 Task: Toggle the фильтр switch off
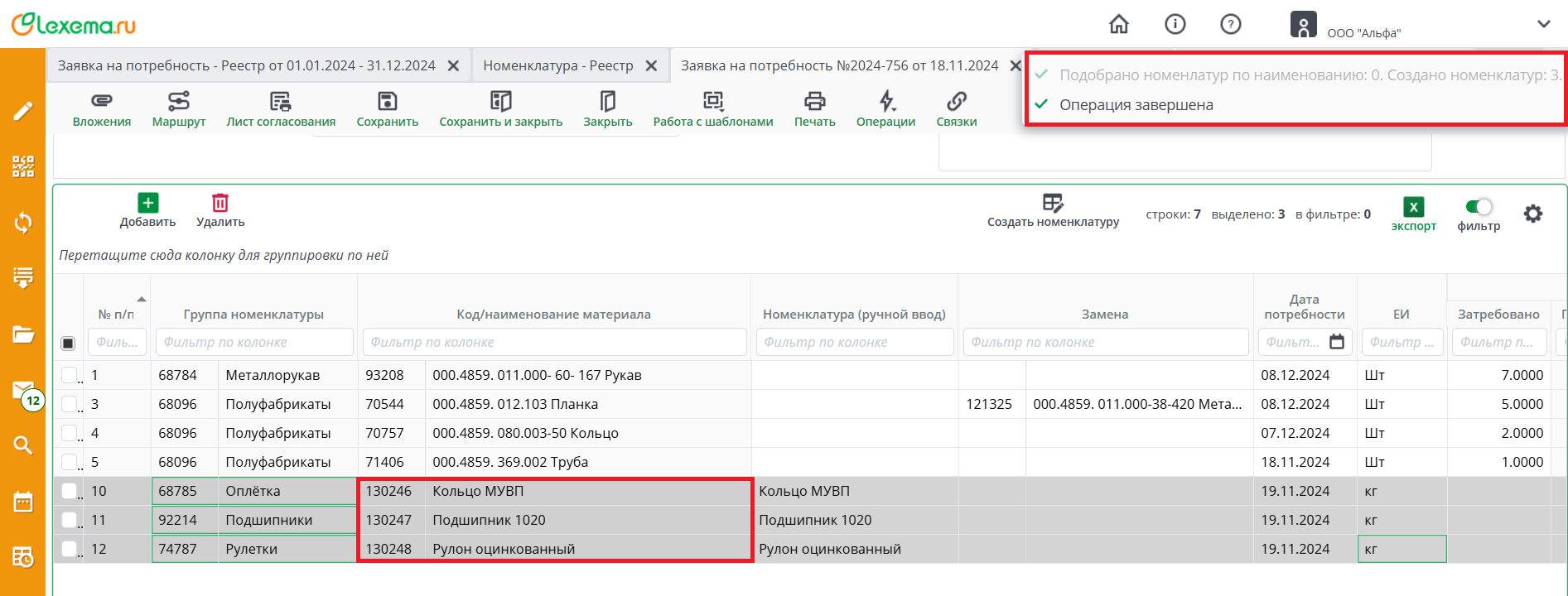(x=1478, y=207)
